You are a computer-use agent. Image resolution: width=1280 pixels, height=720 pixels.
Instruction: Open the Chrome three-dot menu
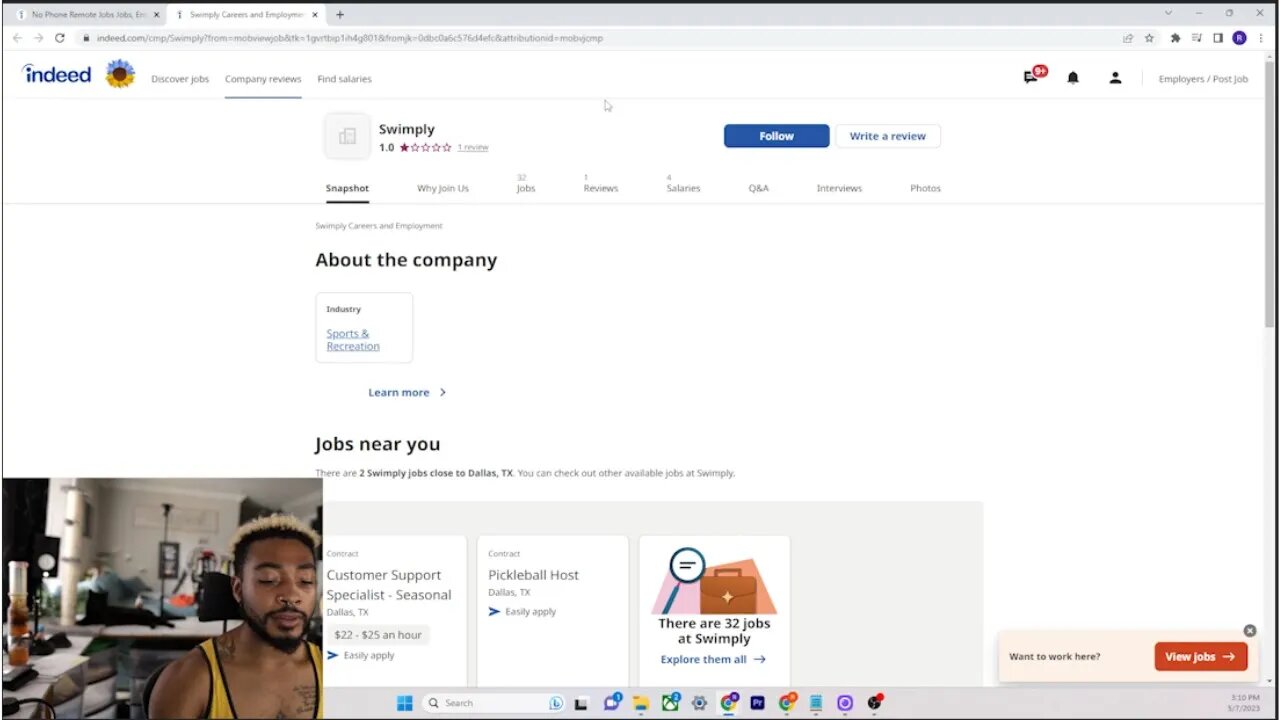click(x=1260, y=38)
